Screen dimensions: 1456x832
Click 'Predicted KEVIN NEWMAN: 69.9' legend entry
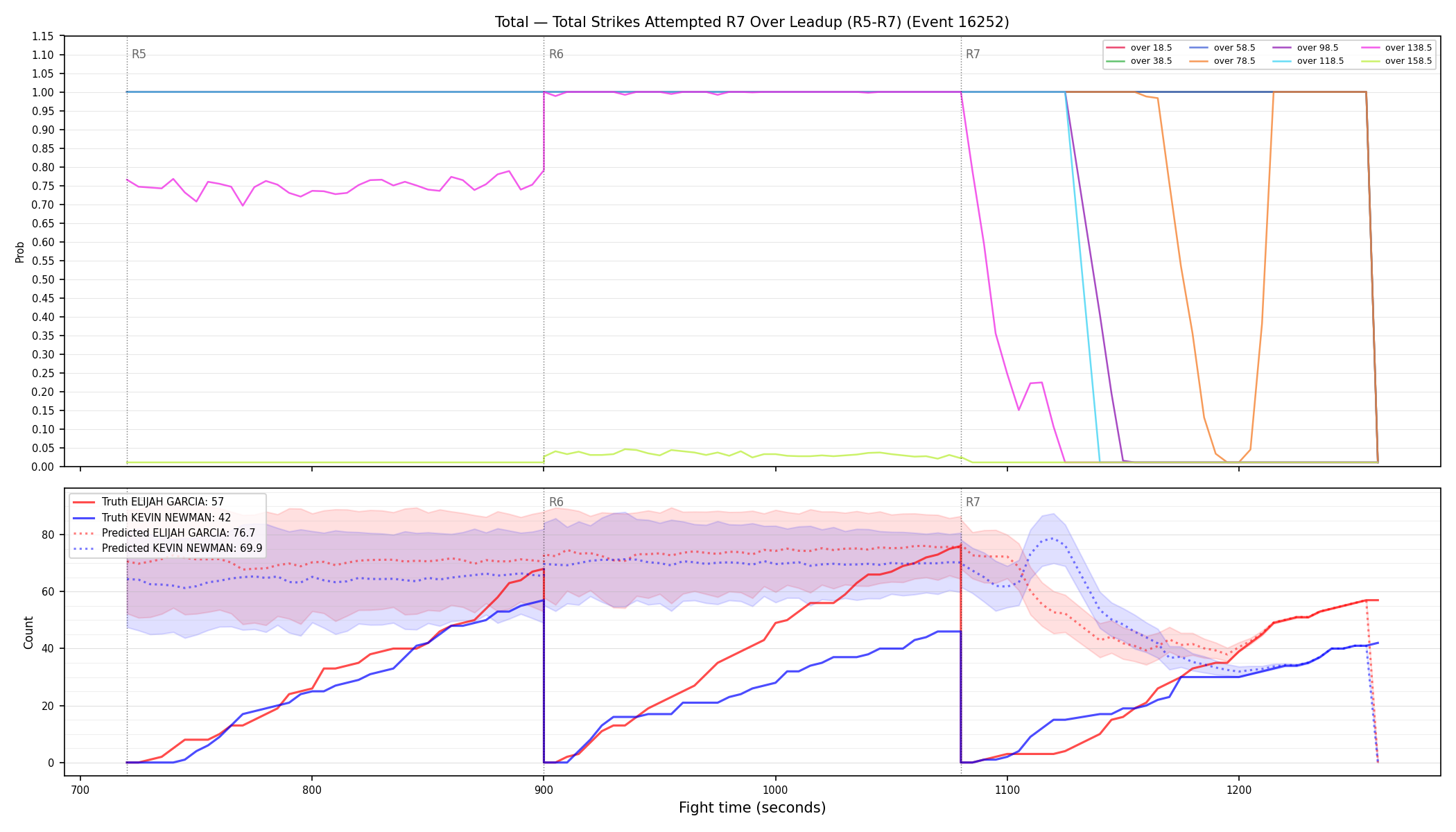pos(168,548)
